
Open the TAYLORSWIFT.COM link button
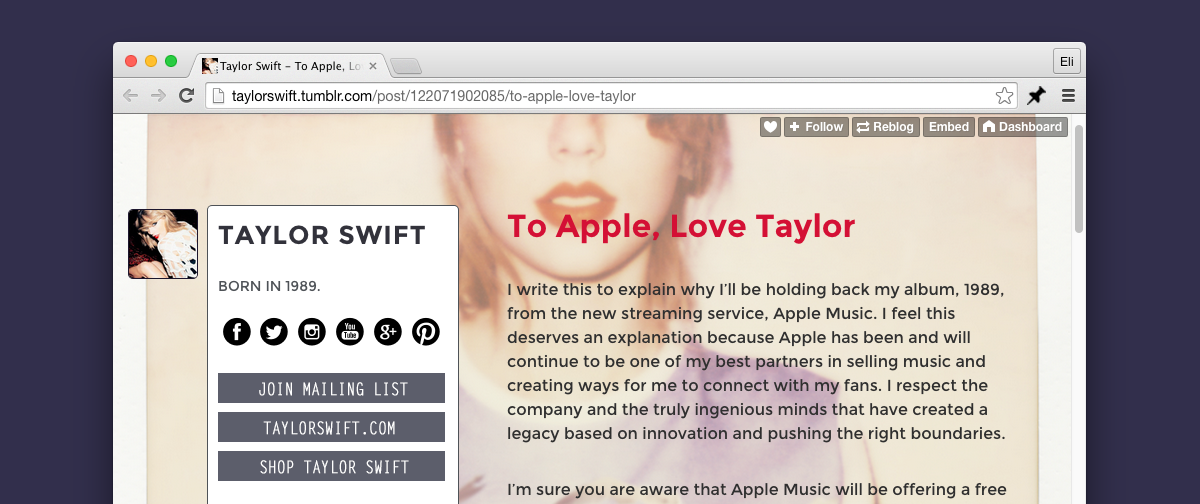[331, 427]
